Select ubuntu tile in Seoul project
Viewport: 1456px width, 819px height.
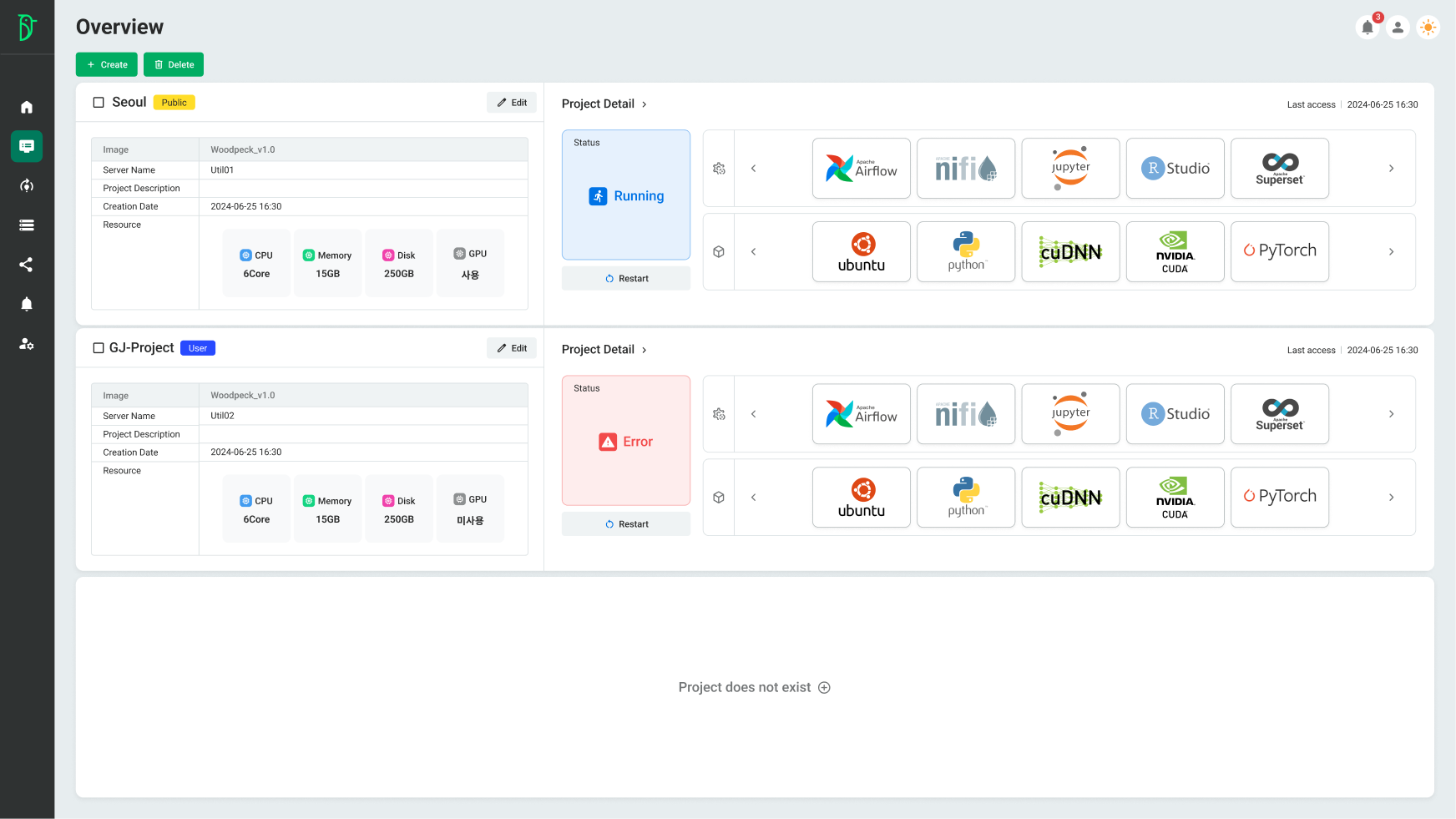(x=862, y=252)
